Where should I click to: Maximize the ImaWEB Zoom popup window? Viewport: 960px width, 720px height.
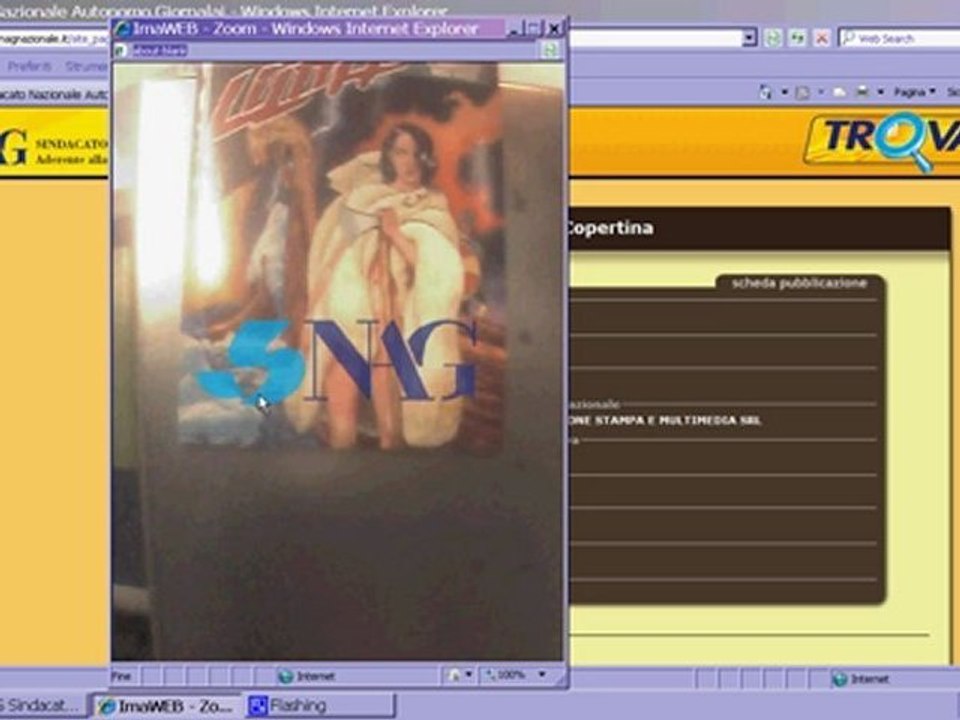point(534,28)
